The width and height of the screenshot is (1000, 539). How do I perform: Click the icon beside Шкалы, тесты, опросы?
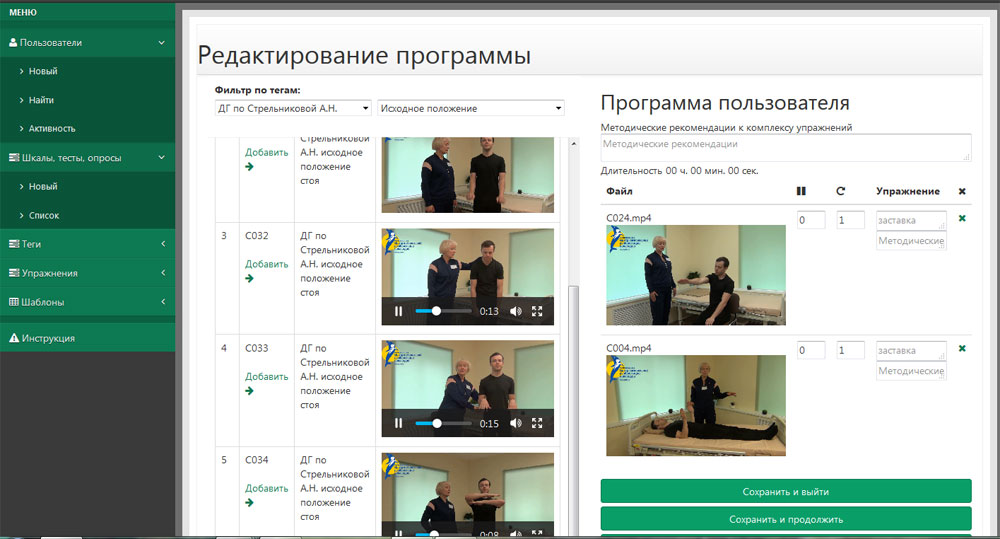coord(14,157)
